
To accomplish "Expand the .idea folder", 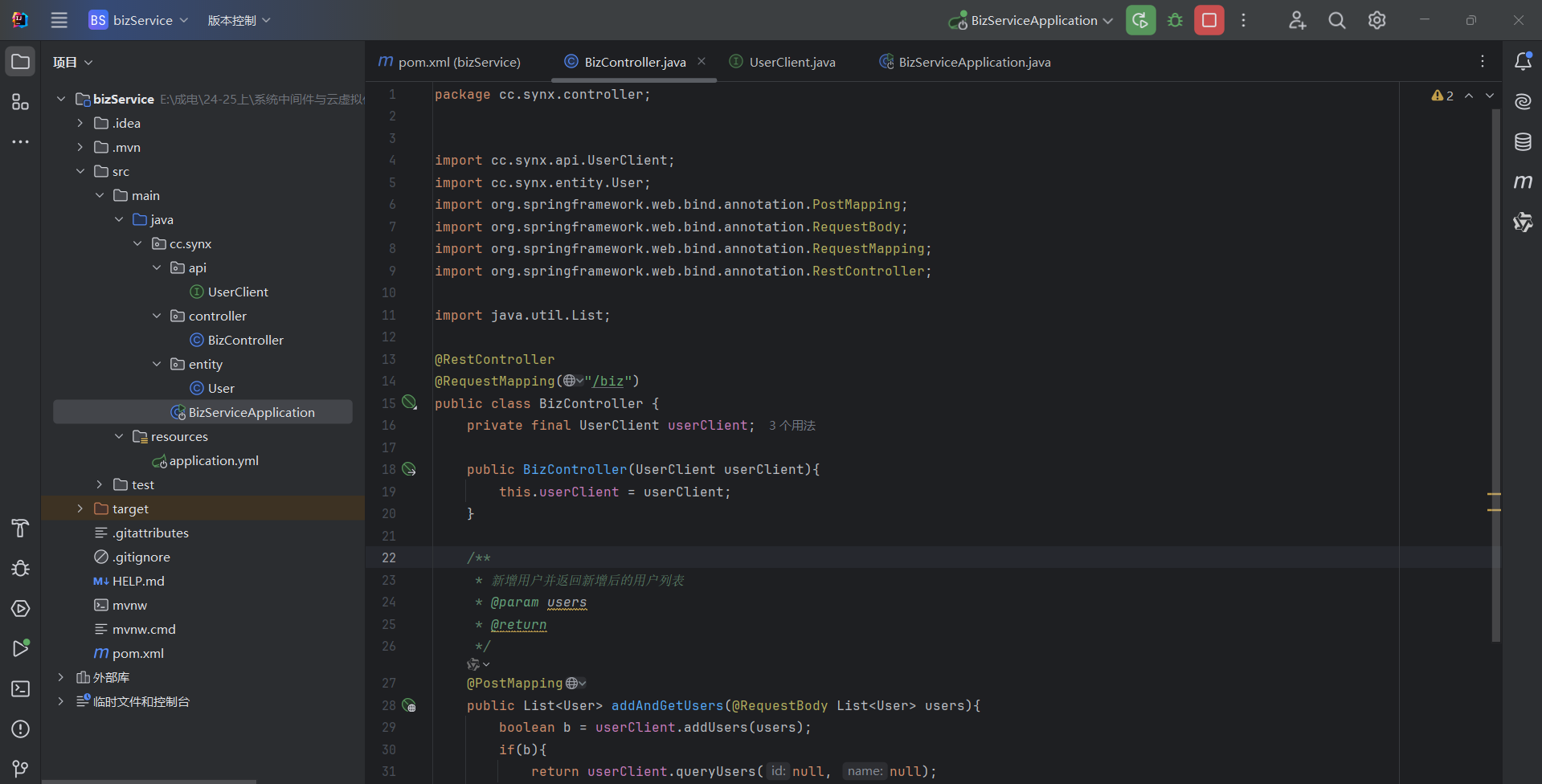I will (x=80, y=123).
